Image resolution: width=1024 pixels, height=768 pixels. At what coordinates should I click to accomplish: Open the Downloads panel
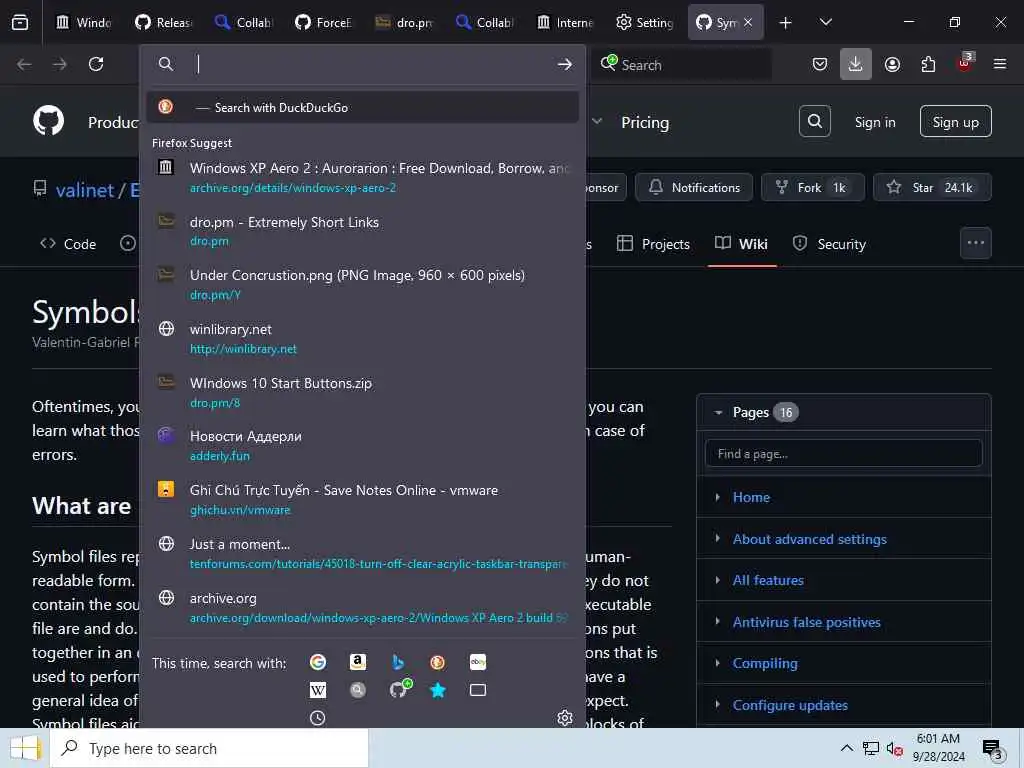(856, 64)
